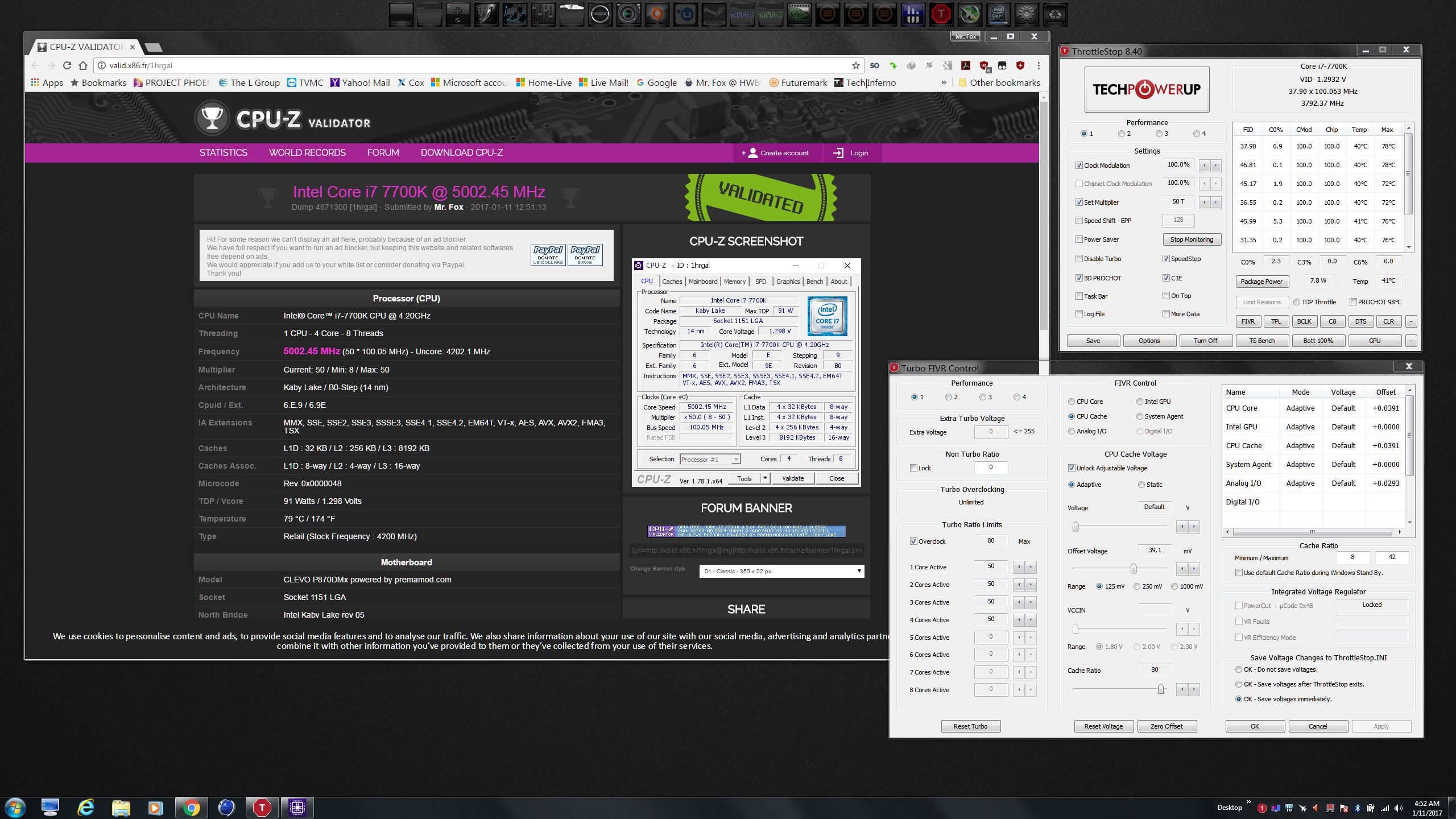Open Uplay icon in the top dock
The width and height of the screenshot is (1456, 819).
coord(685,14)
